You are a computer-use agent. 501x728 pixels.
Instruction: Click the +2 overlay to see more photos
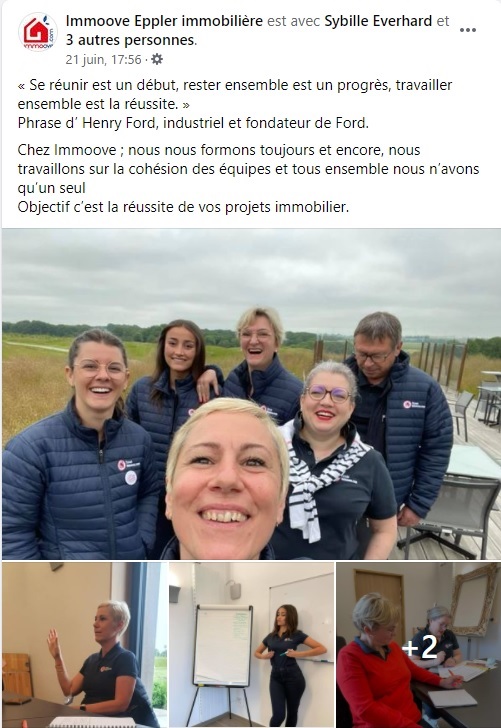point(420,646)
